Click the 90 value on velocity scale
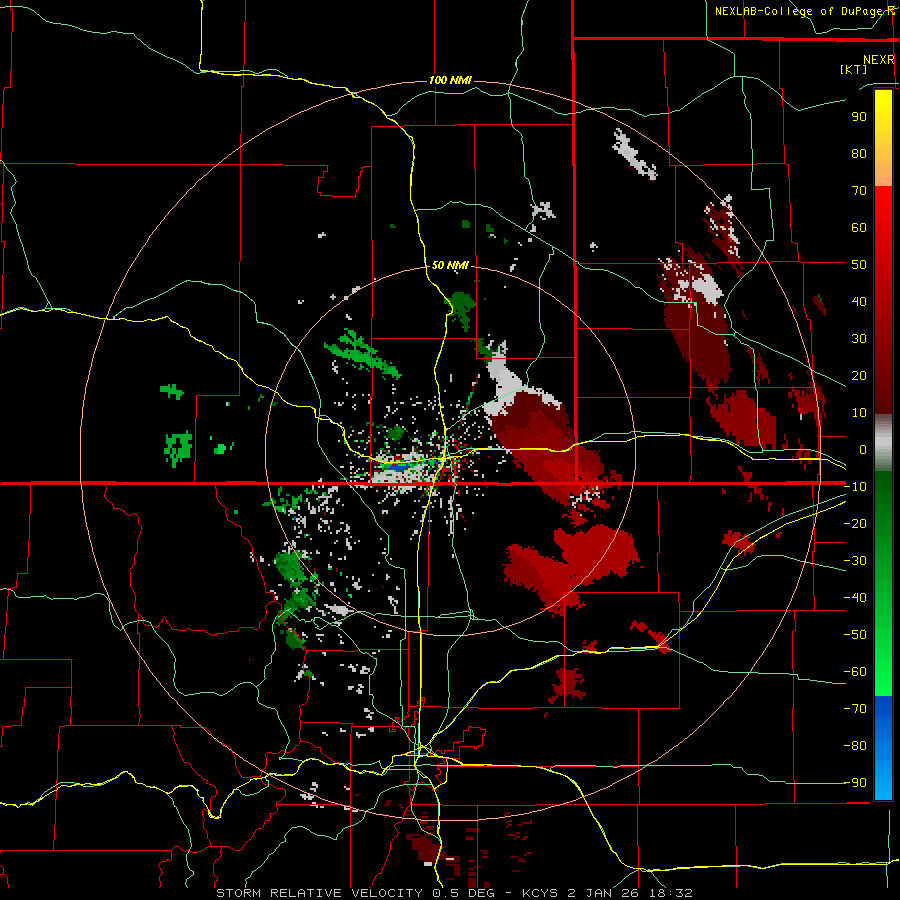Screen dimensions: 900x900 [x=859, y=117]
